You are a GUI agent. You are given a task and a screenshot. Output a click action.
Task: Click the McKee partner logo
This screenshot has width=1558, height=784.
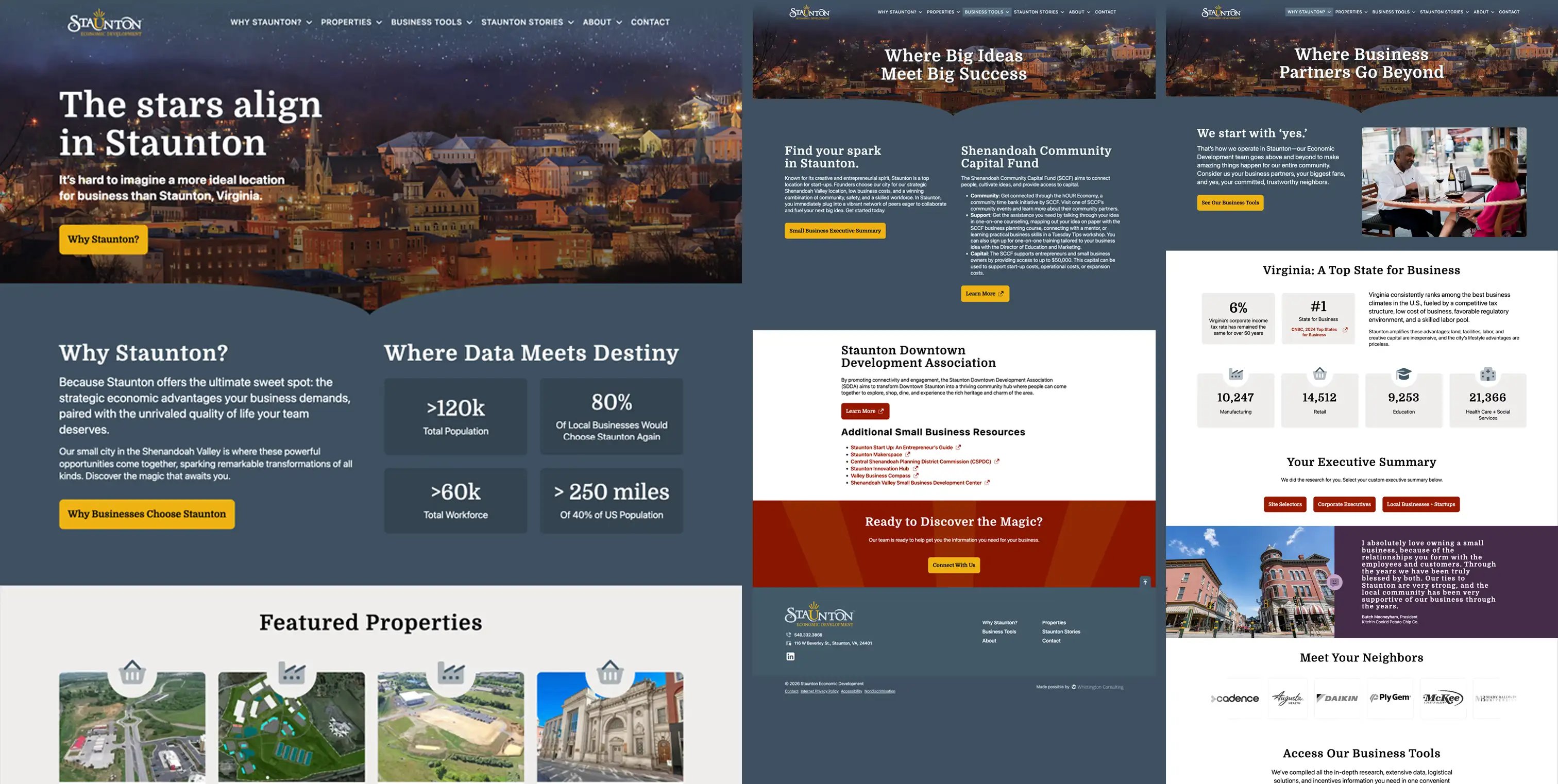click(x=1443, y=699)
